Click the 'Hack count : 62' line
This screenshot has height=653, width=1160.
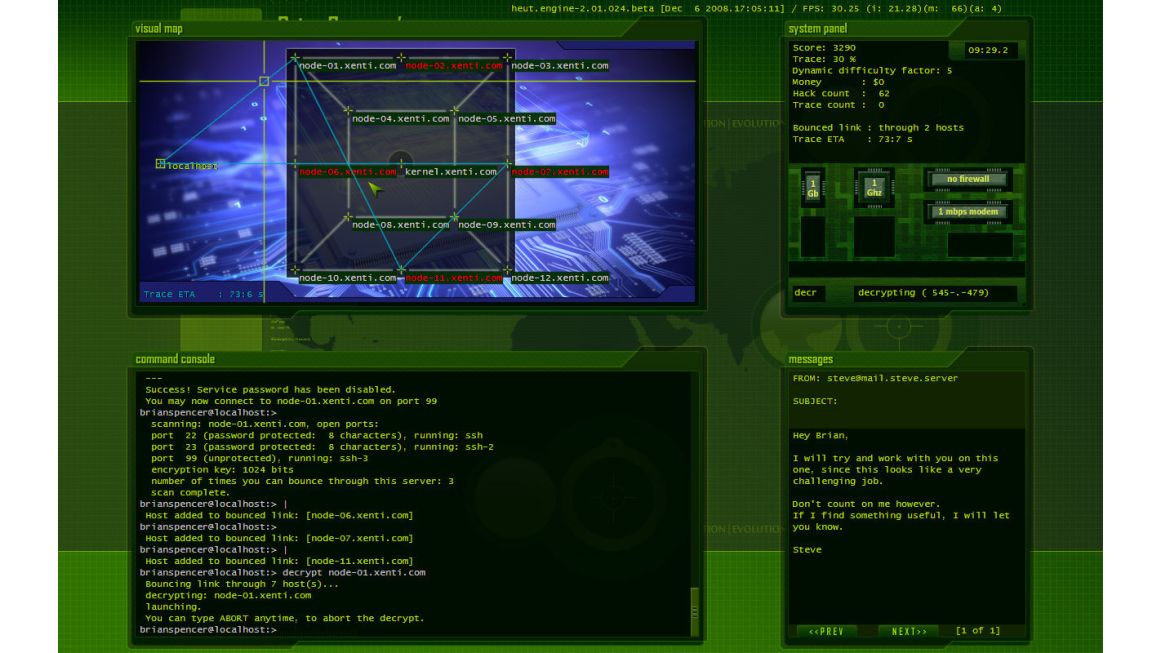click(841, 94)
